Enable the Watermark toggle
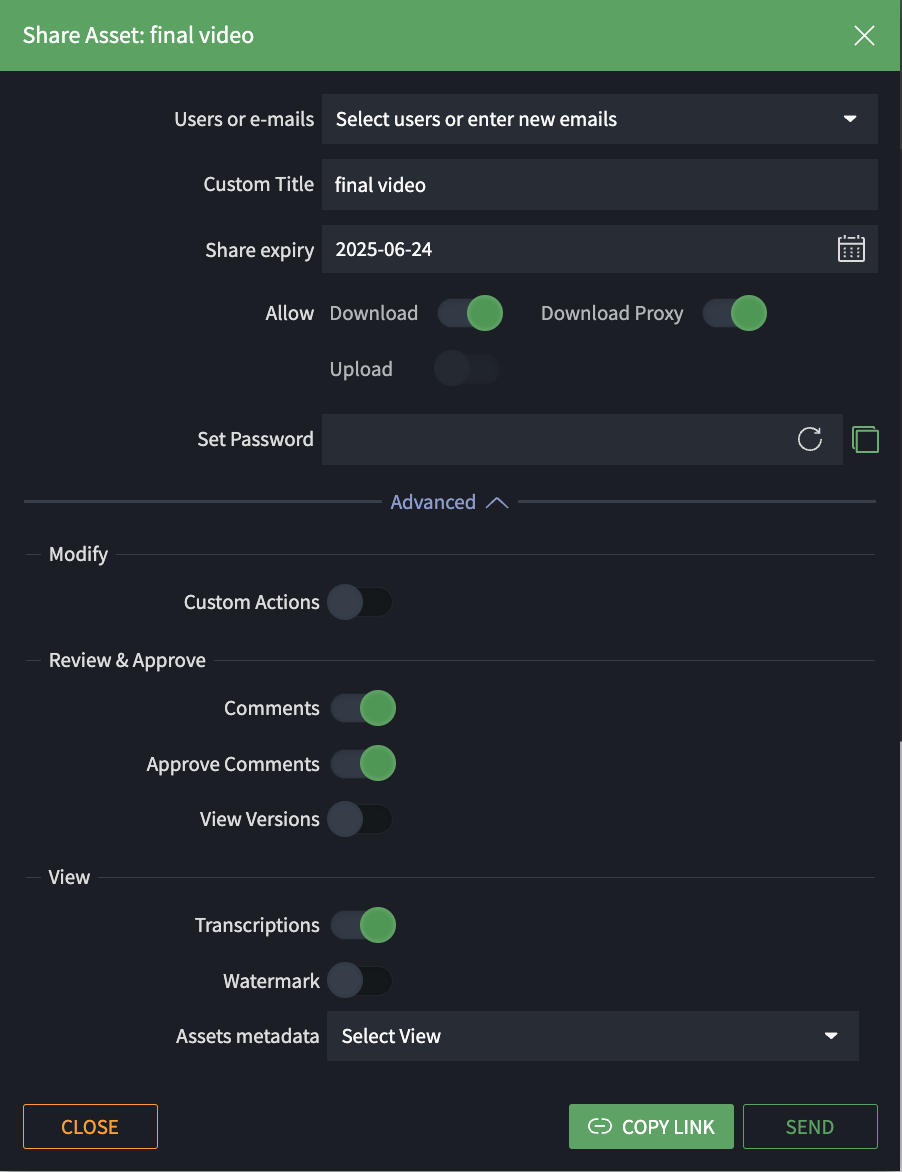The height and width of the screenshot is (1172, 902). (x=359, y=981)
